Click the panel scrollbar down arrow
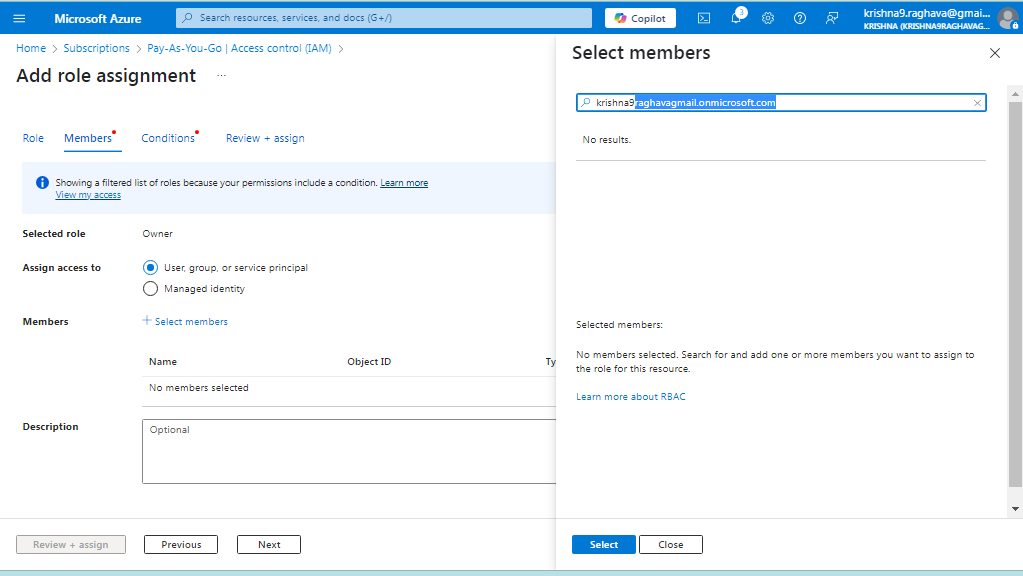This screenshot has height=576, width=1023. point(1015,509)
